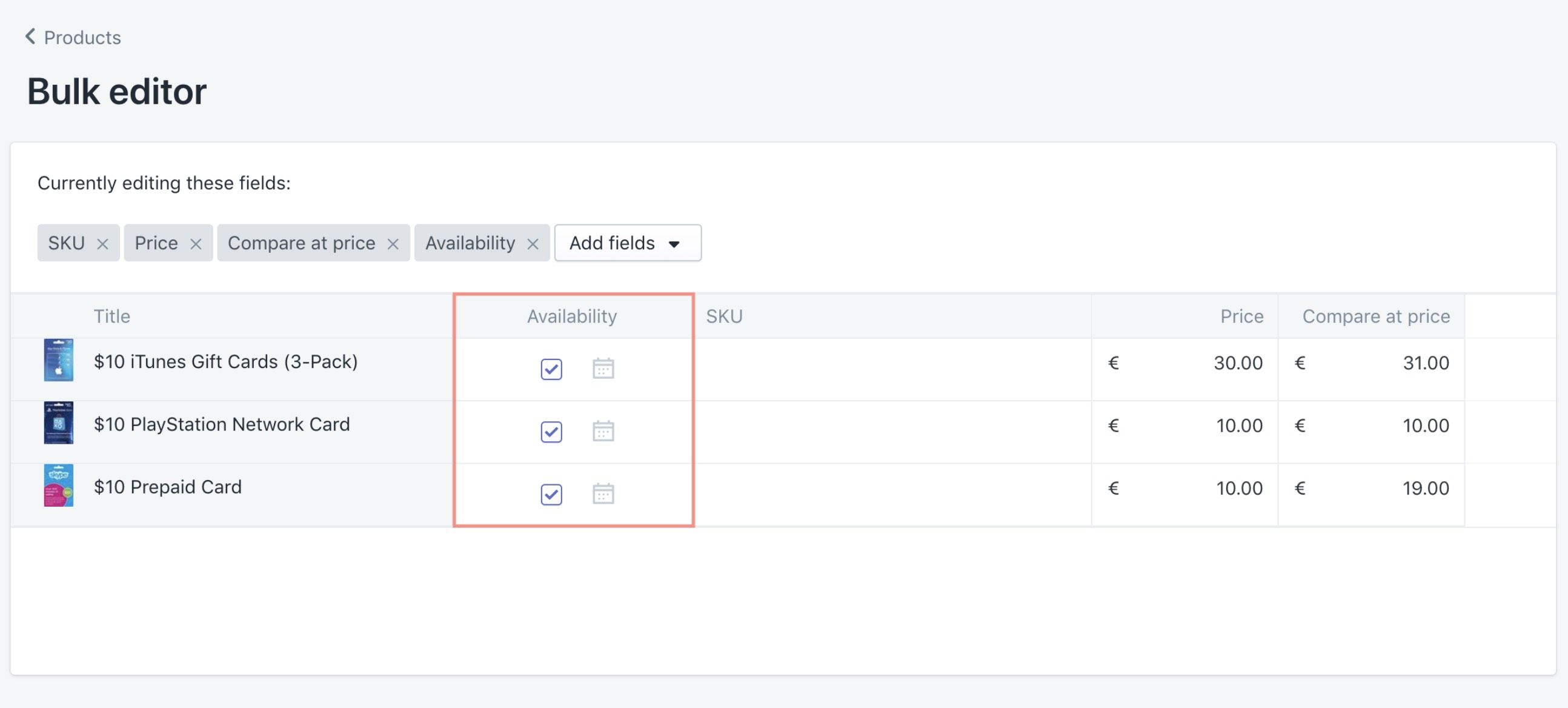1568x708 pixels.
Task: Remove Price from the edited fields
Action: tap(196, 243)
